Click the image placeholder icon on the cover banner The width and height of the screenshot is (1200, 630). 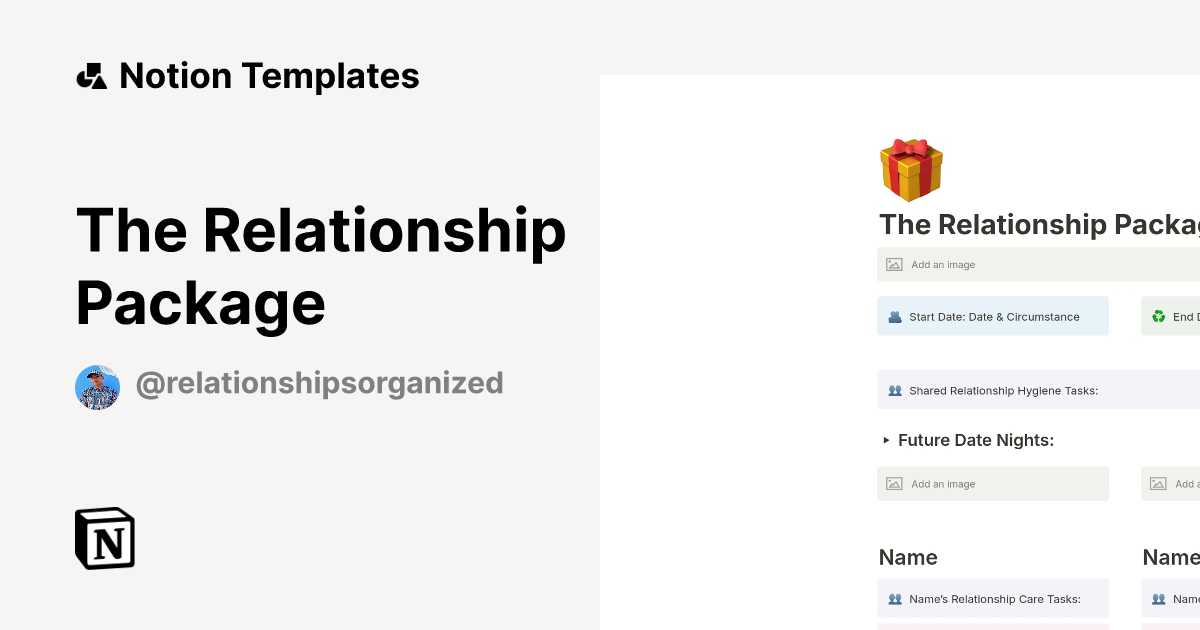(x=893, y=264)
